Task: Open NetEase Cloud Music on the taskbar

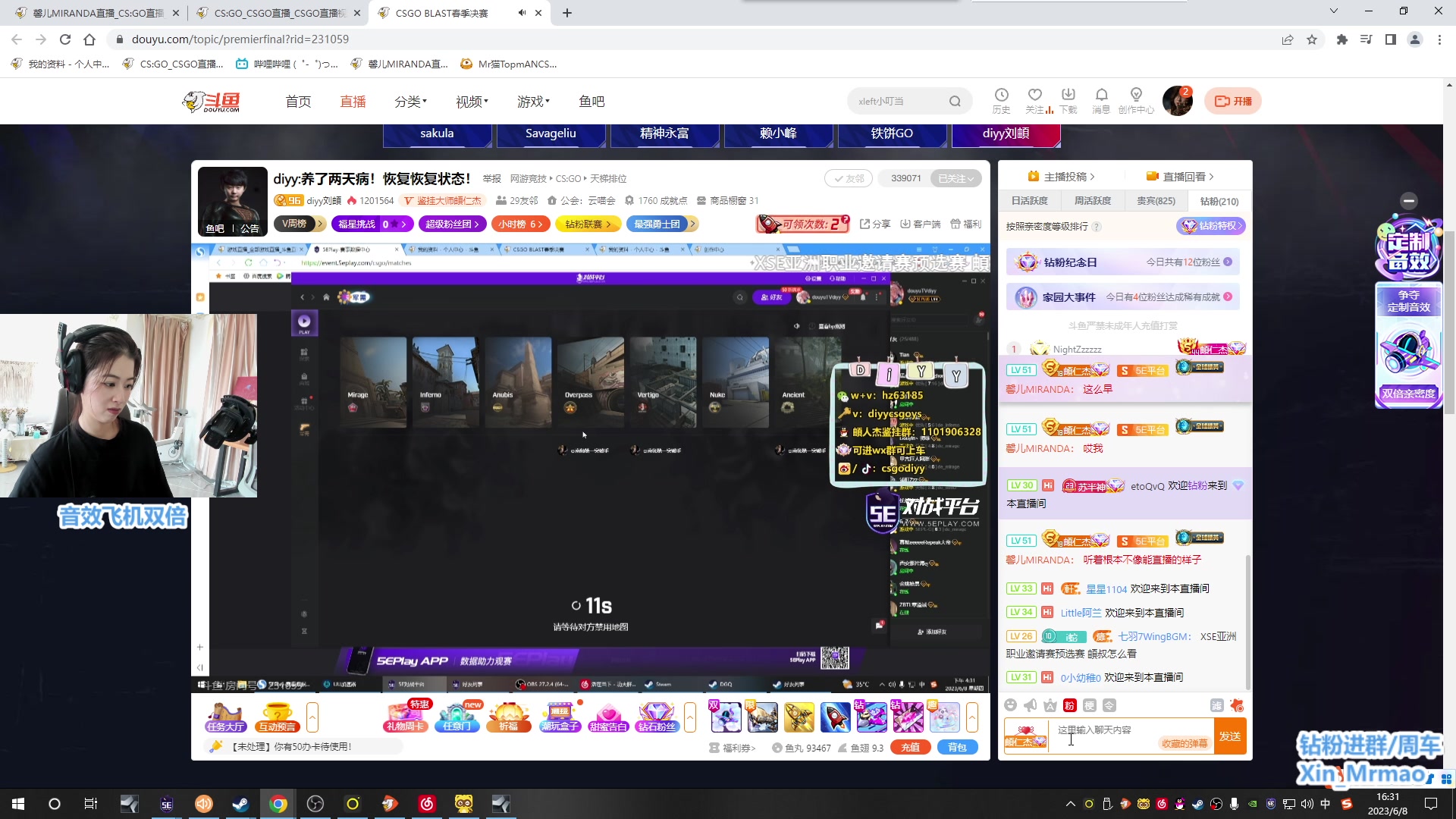Action: point(427,804)
